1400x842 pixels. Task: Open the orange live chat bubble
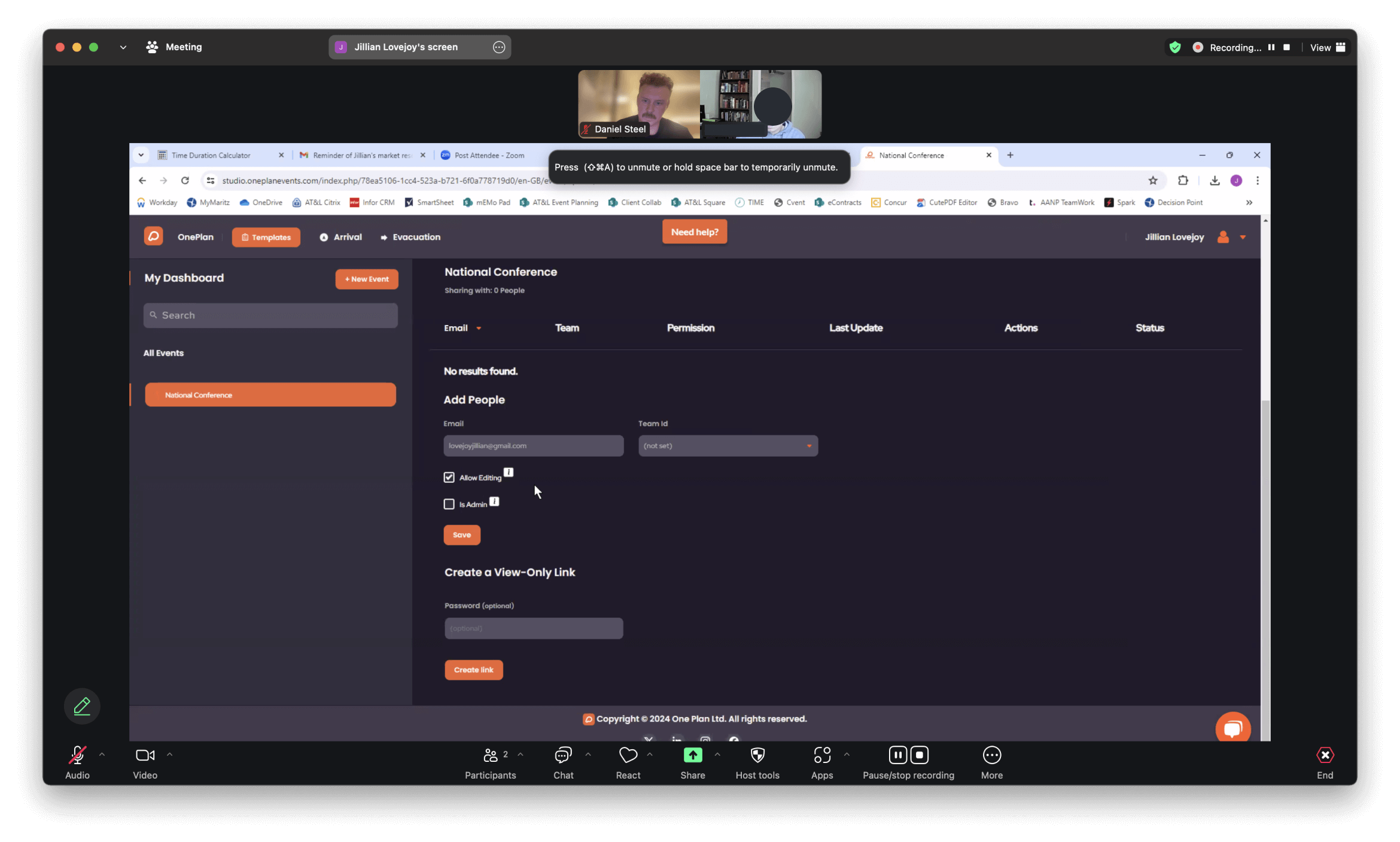coord(1232,728)
